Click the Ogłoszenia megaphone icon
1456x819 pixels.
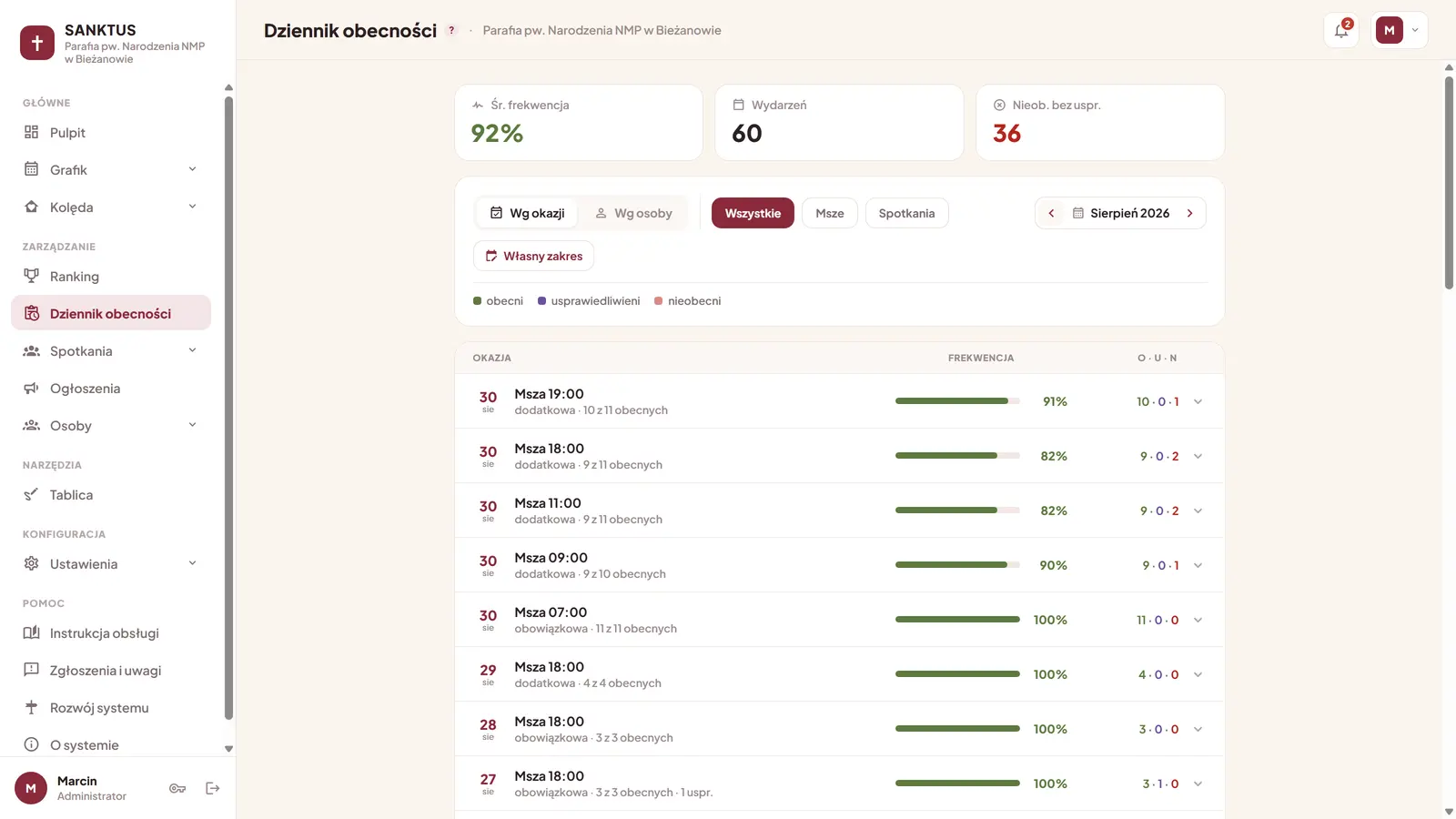(32, 388)
